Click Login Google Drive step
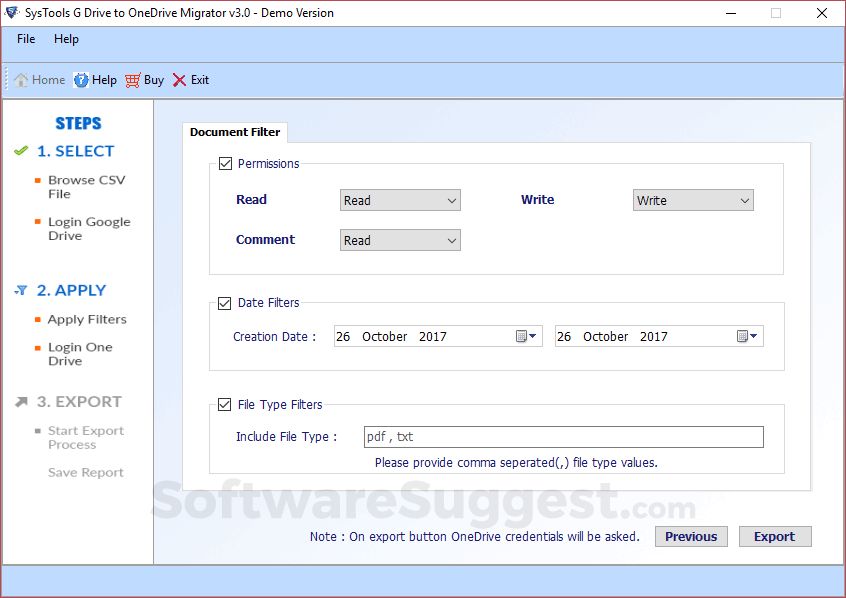Viewport: 846px width, 598px height. tap(89, 229)
